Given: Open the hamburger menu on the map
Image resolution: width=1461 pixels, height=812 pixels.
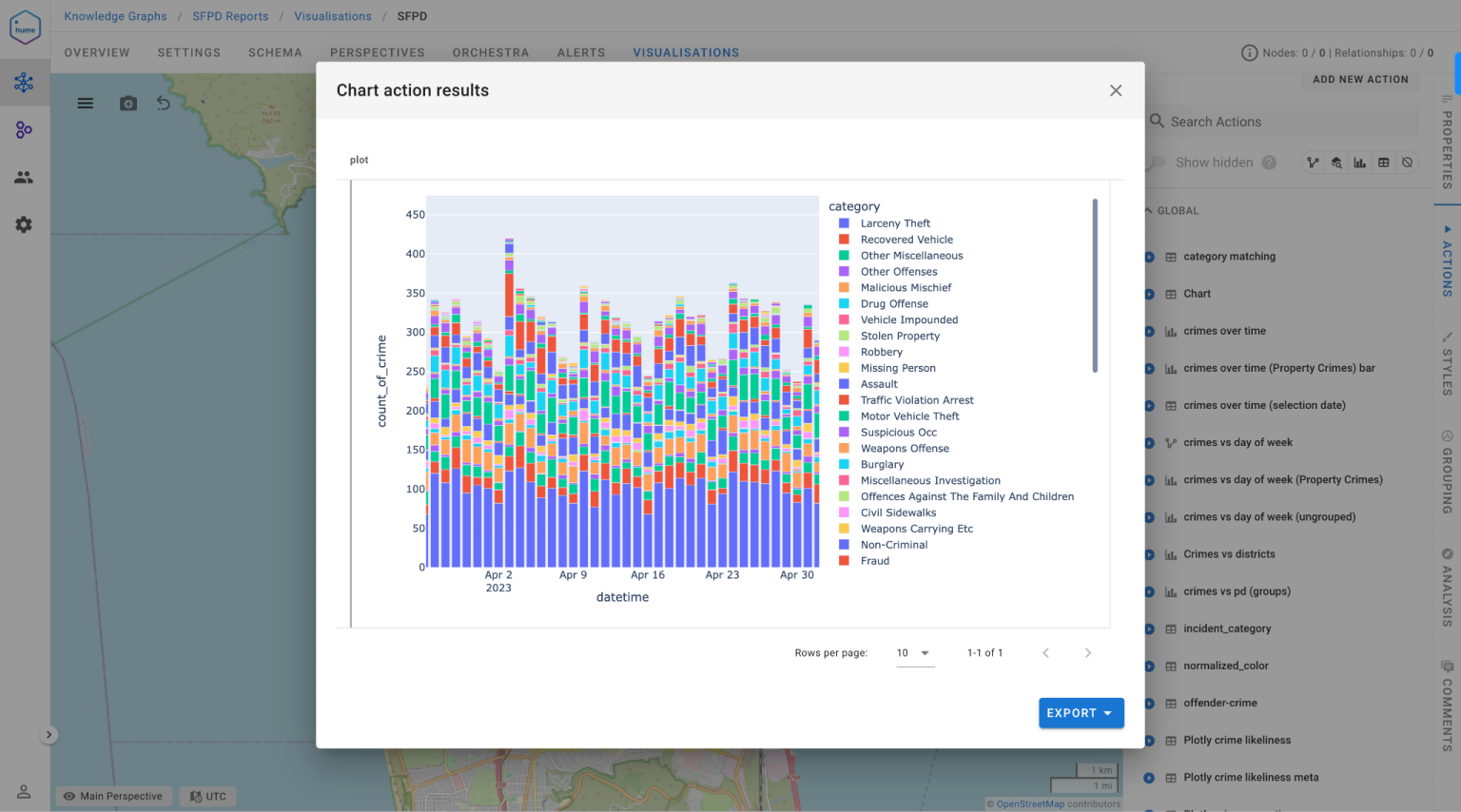Looking at the screenshot, I should 86,104.
